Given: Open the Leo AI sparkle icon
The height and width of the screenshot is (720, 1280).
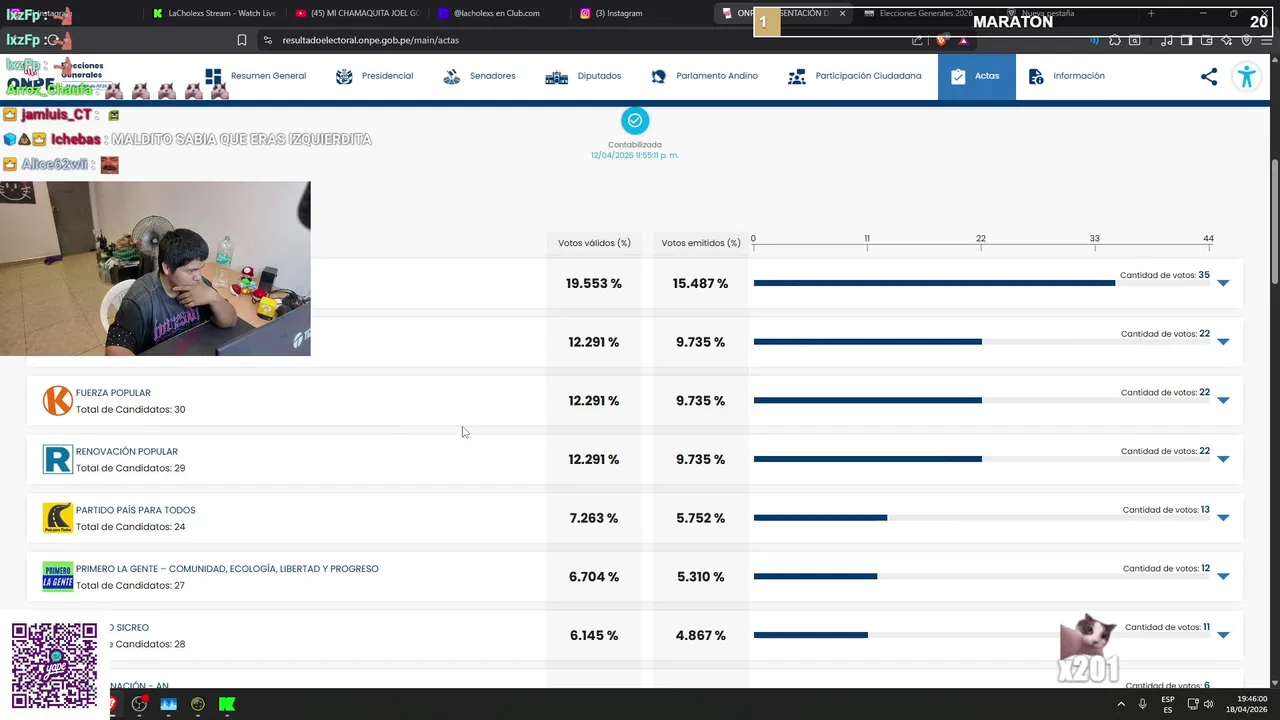Looking at the screenshot, I should click(1227, 40).
